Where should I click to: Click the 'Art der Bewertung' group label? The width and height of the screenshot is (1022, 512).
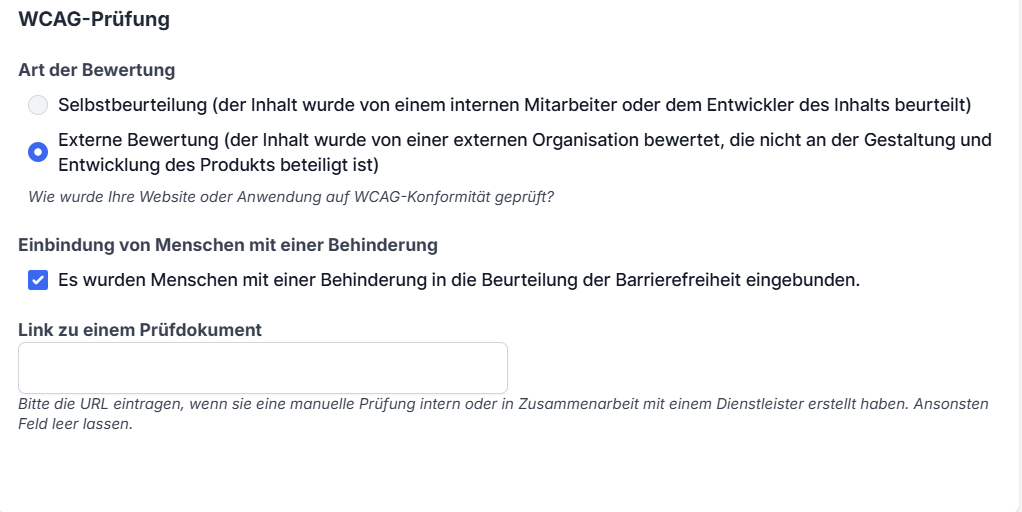(x=96, y=70)
